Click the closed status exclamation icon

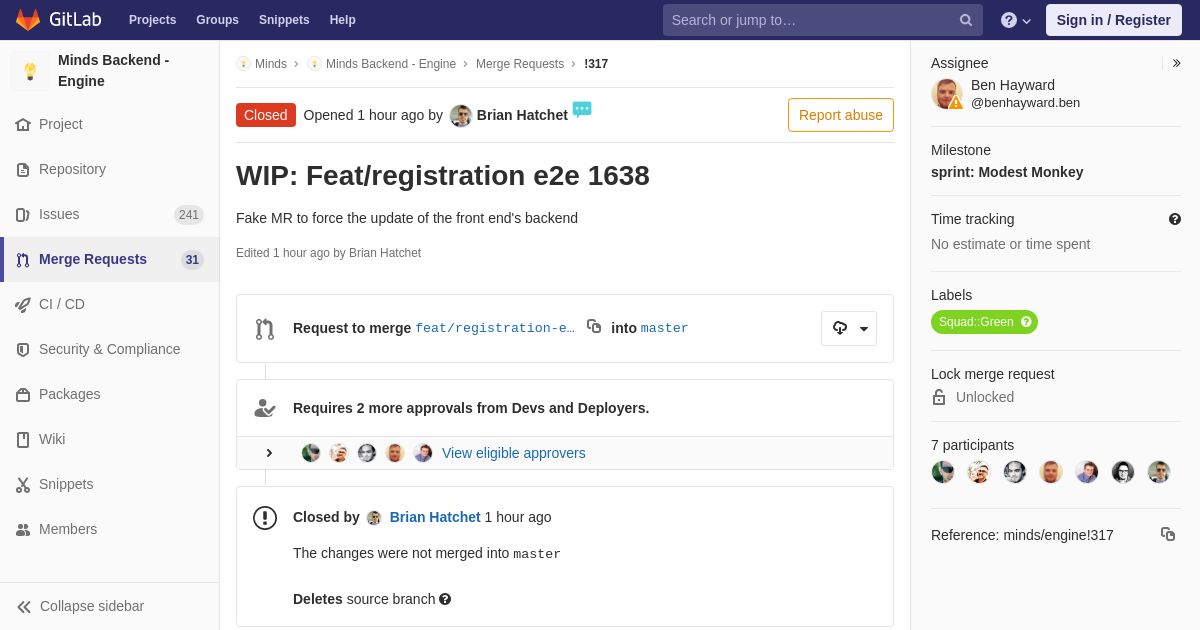[265, 518]
